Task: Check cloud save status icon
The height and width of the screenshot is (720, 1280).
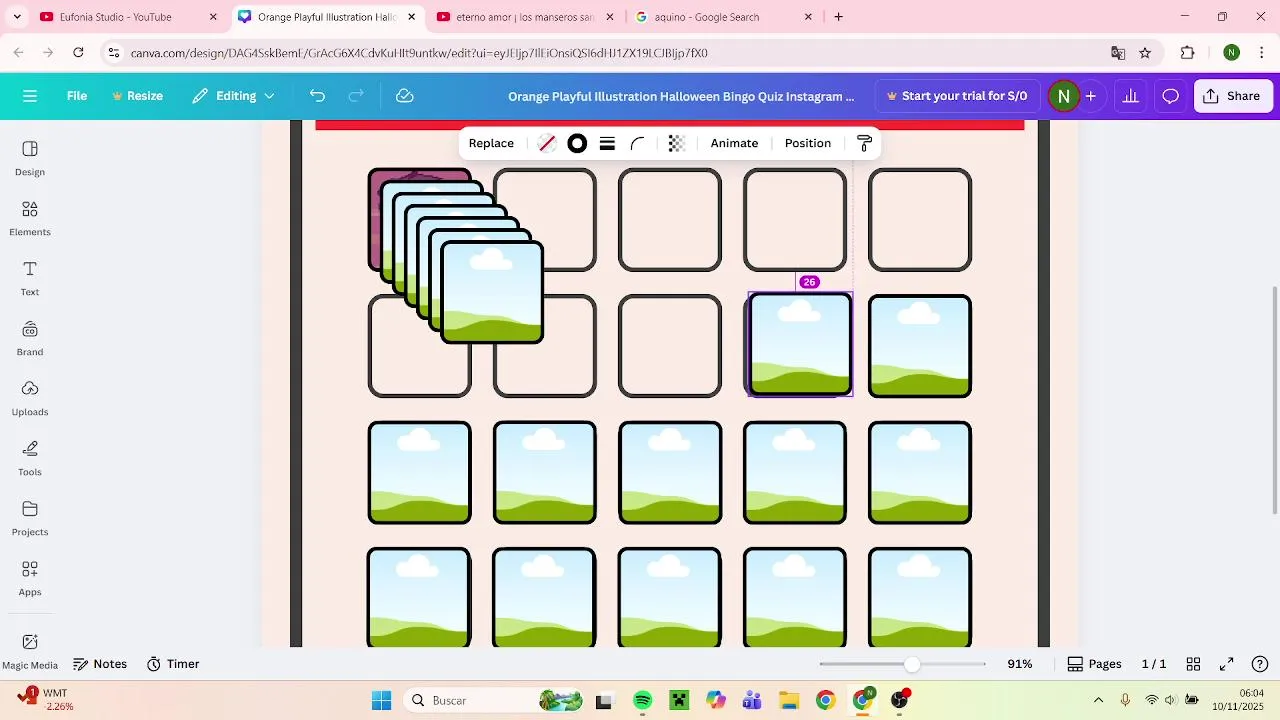Action: pos(405,96)
